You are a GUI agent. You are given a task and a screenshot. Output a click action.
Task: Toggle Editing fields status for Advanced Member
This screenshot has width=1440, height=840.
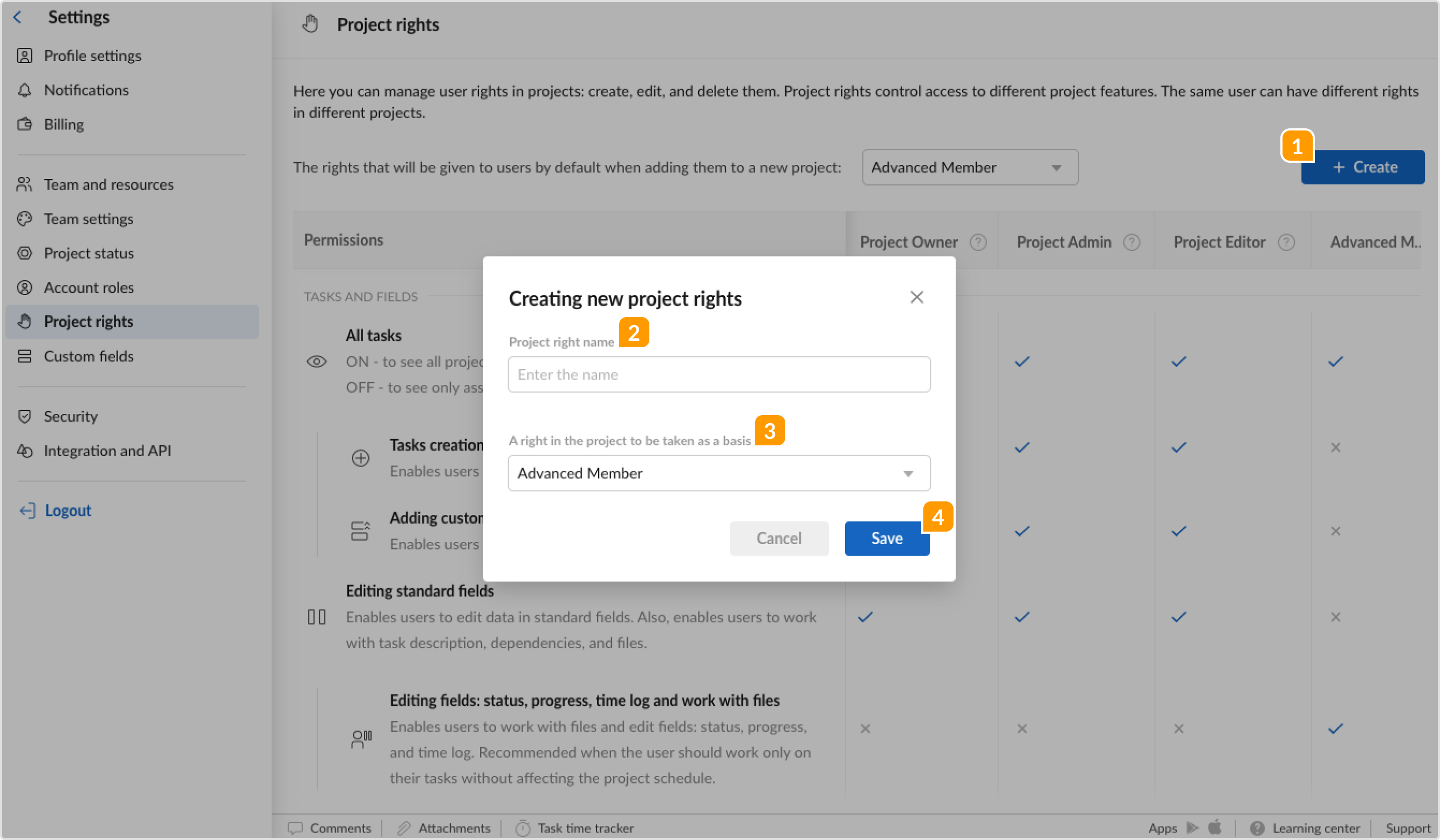pos(1335,728)
